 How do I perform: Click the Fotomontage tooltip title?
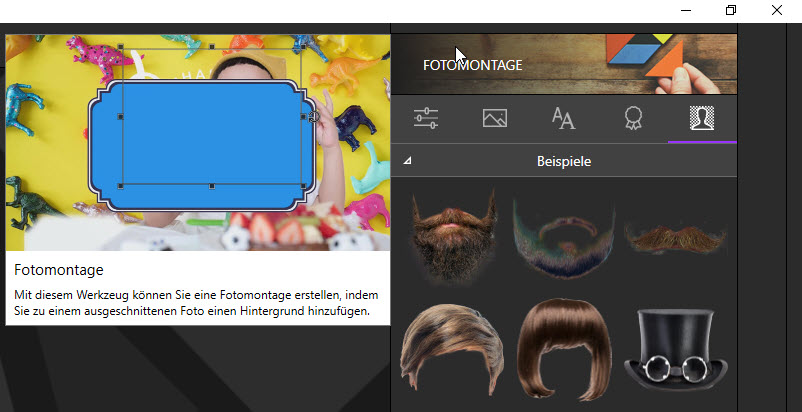pos(59,270)
